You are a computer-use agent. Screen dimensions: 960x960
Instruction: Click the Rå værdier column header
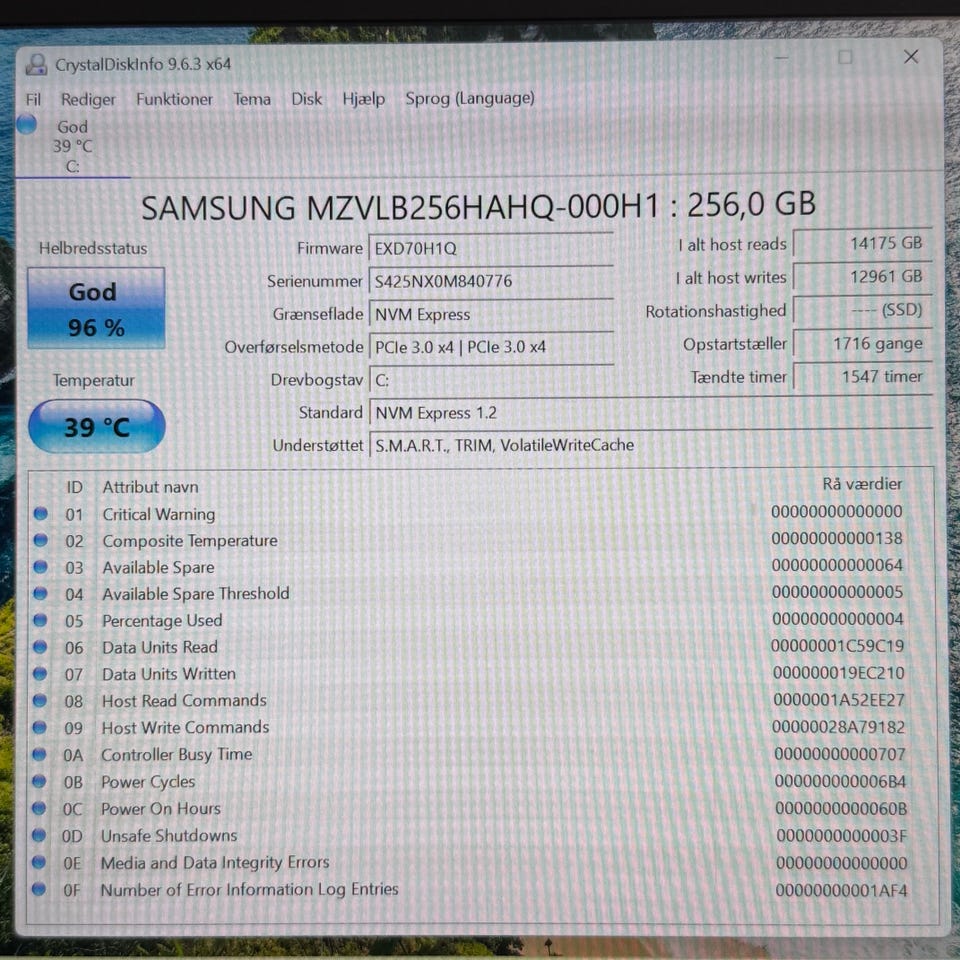(x=862, y=484)
